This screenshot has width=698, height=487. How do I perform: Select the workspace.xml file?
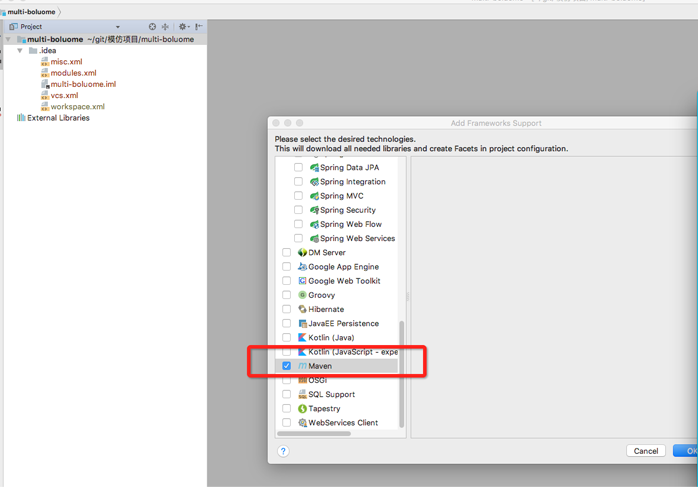pyautogui.click(x=77, y=107)
